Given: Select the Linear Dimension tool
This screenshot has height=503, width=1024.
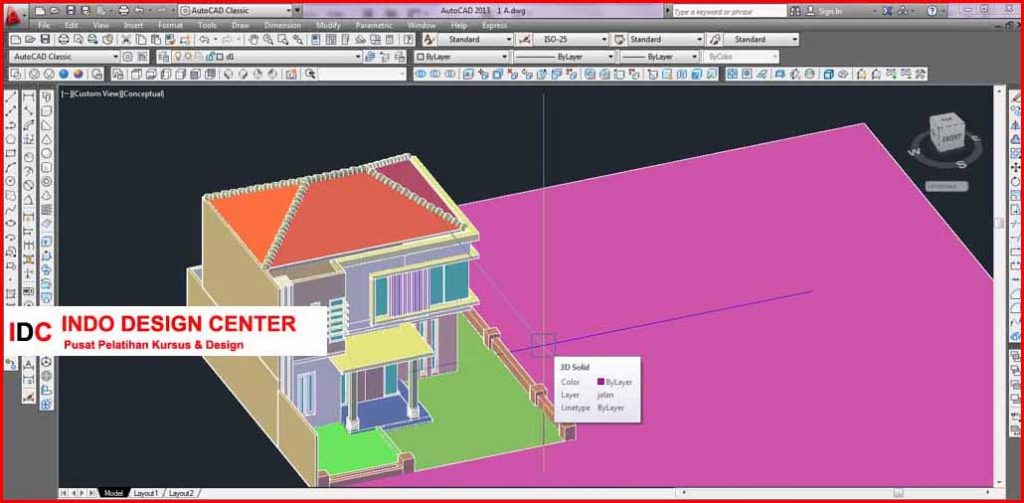Looking at the screenshot, I should (x=29, y=97).
